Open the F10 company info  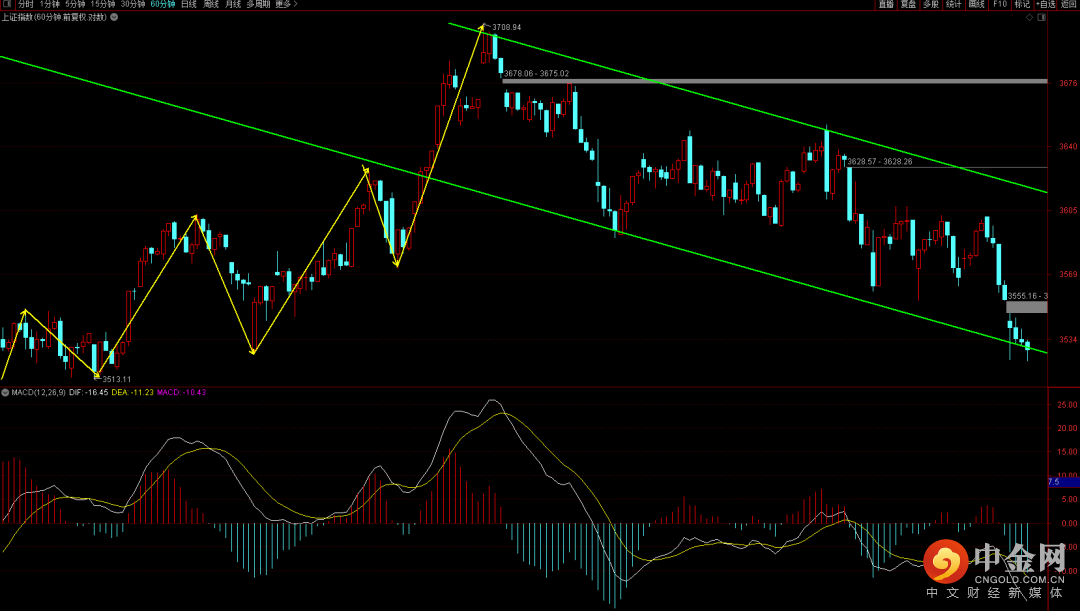[999, 4]
